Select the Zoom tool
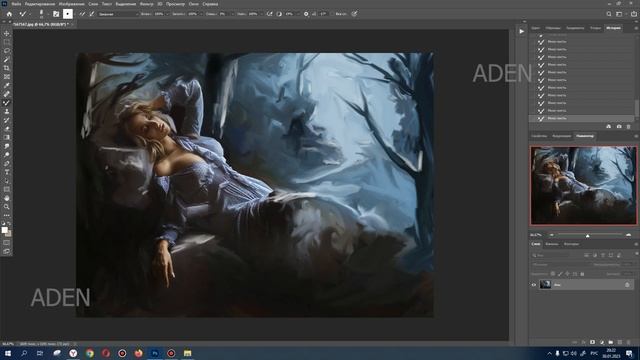Viewport: 640px width, 360px height. click(7, 207)
